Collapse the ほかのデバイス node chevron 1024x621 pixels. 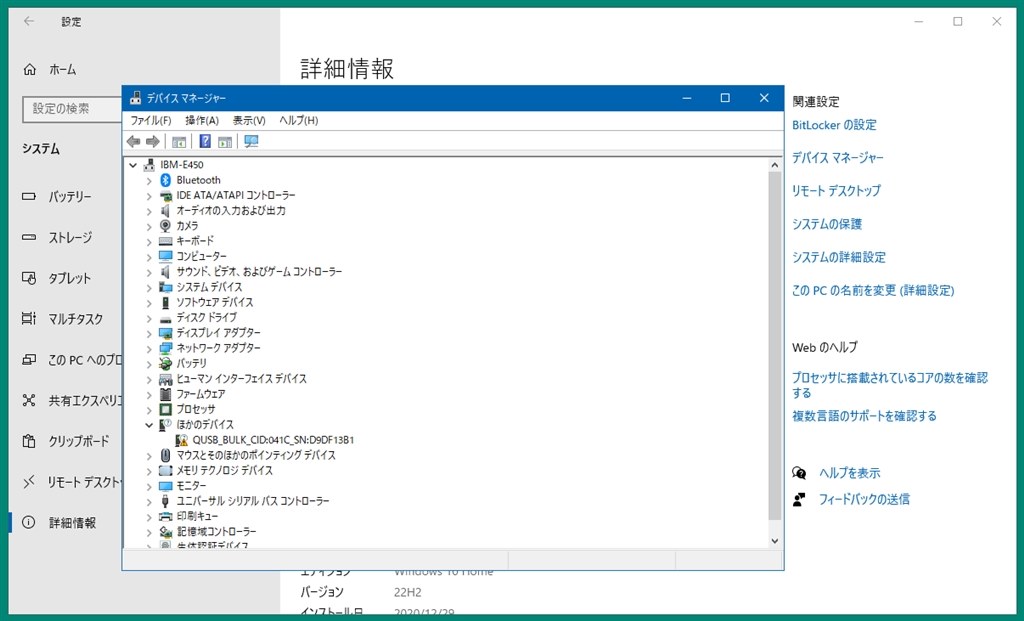point(149,425)
